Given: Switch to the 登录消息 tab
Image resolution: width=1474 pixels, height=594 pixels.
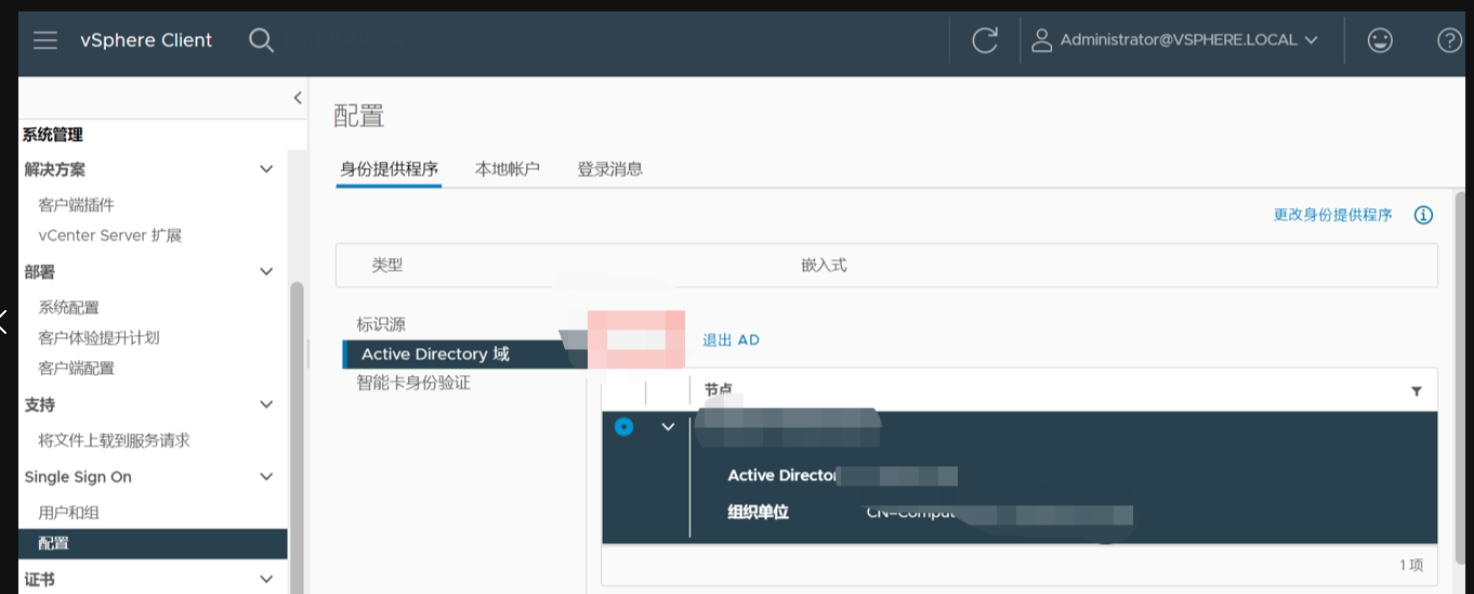Looking at the screenshot, I should 609,169.
